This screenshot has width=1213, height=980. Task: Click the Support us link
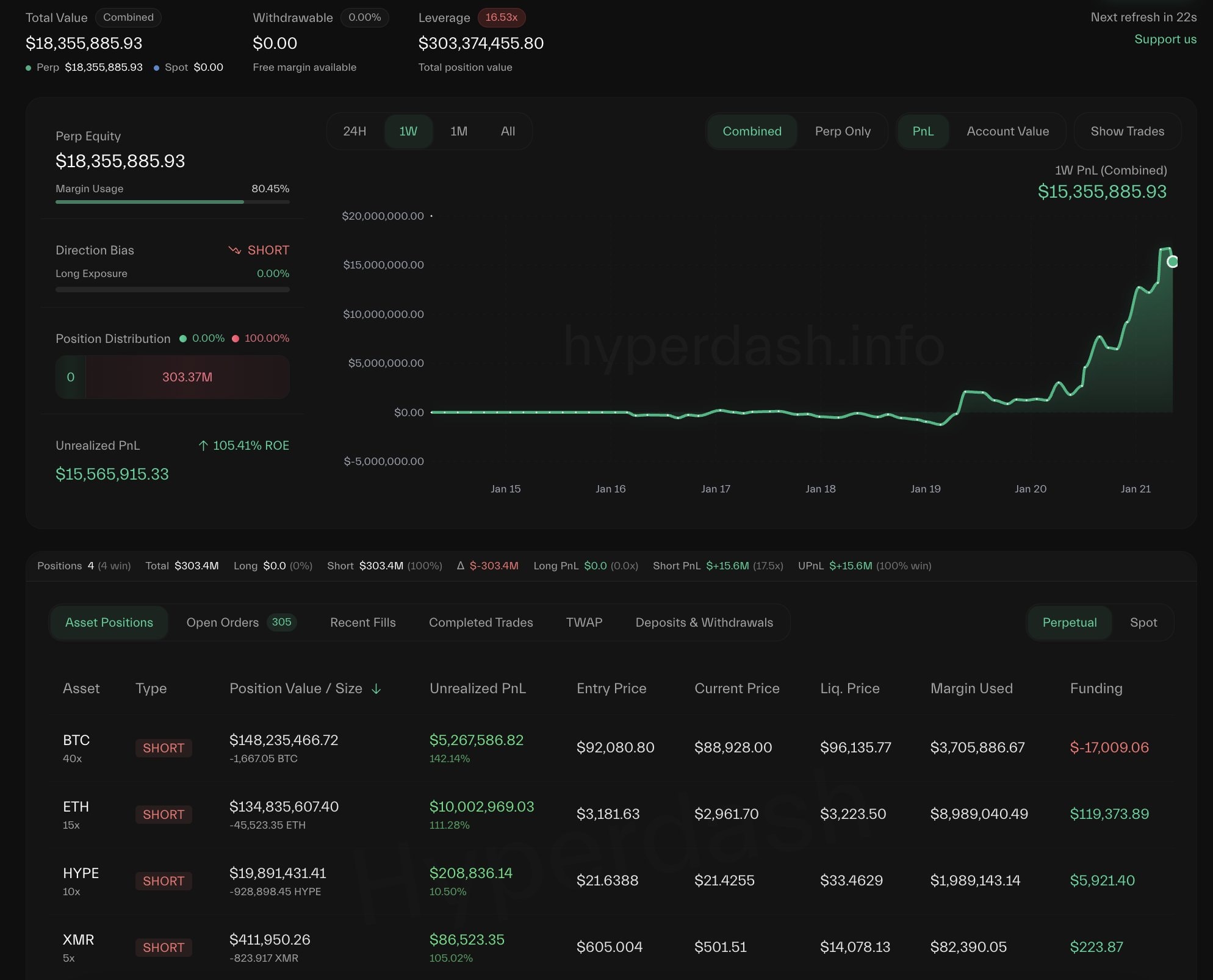point(1165,39)
